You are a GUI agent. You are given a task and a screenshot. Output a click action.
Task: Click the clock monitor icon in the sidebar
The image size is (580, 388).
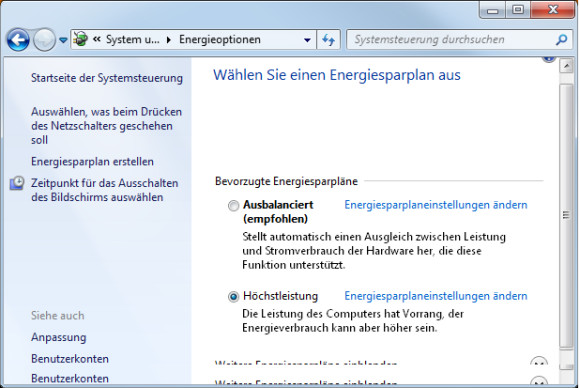coord(17,183)
